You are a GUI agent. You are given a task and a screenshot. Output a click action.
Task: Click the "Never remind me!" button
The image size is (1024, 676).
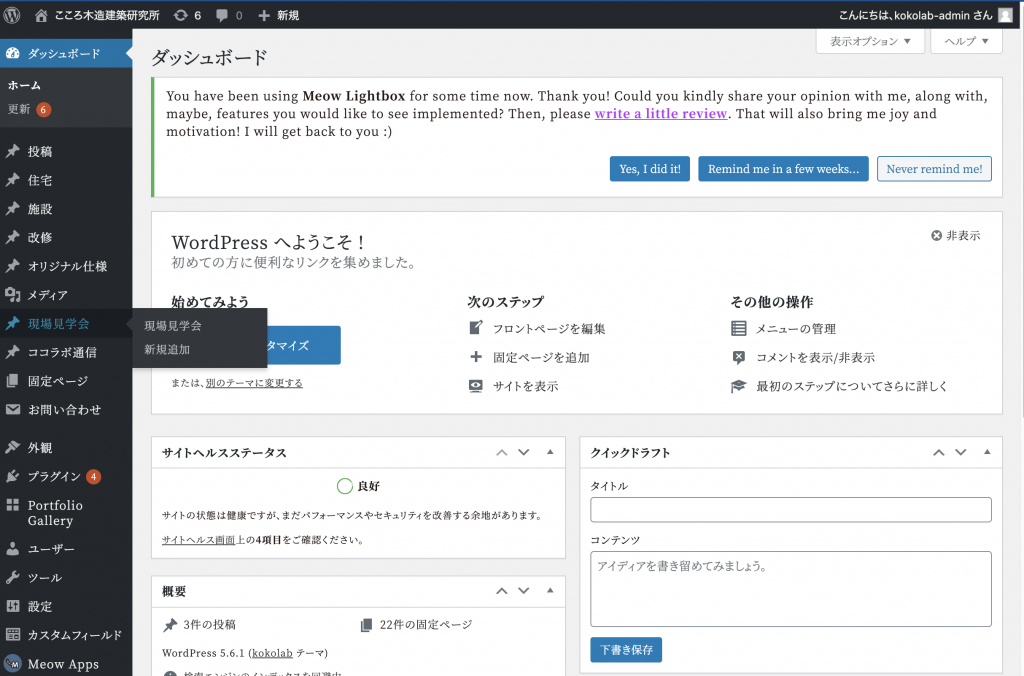(x=934, y=169)
